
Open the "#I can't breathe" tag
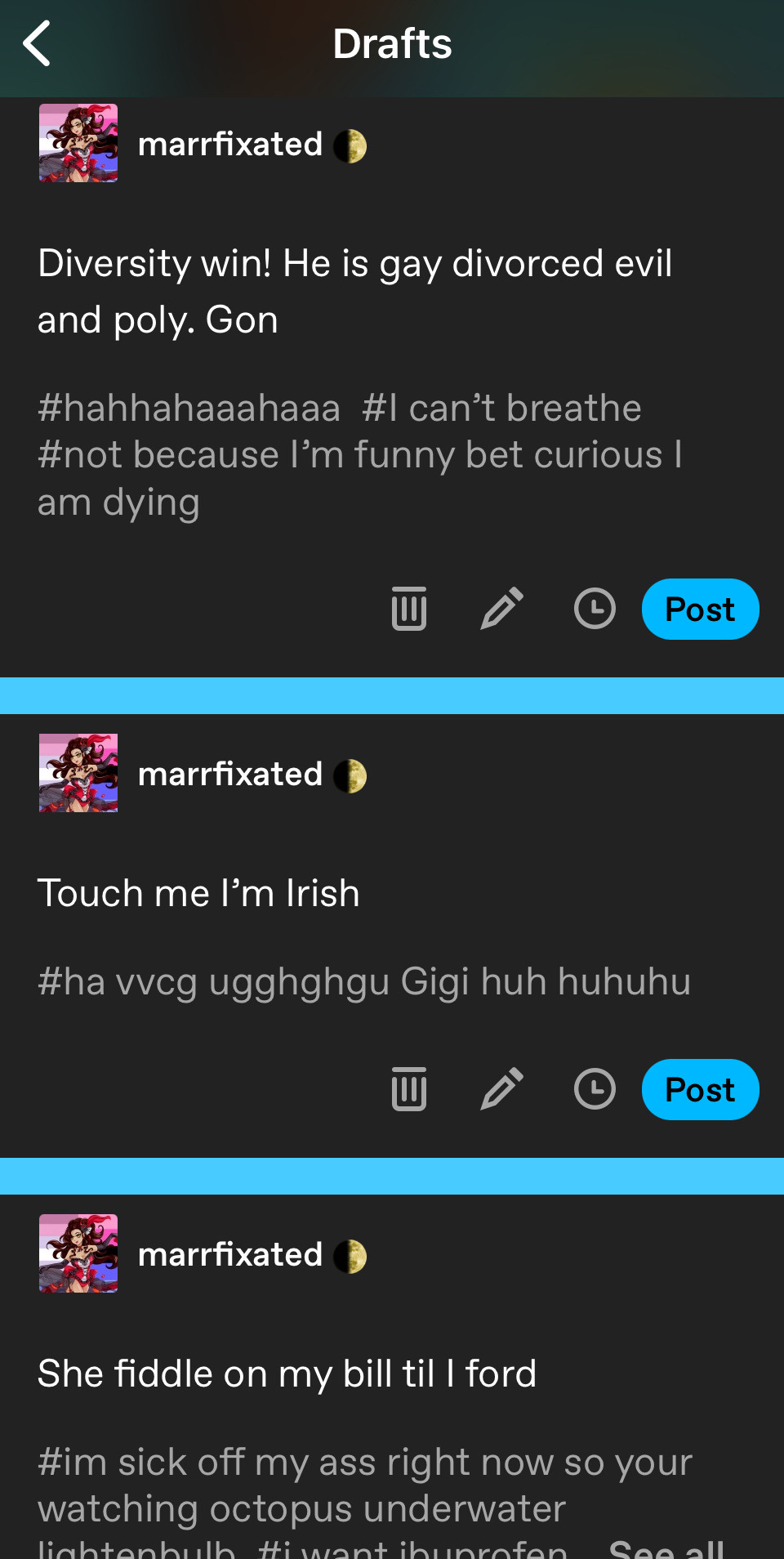(x=501, y=409)
